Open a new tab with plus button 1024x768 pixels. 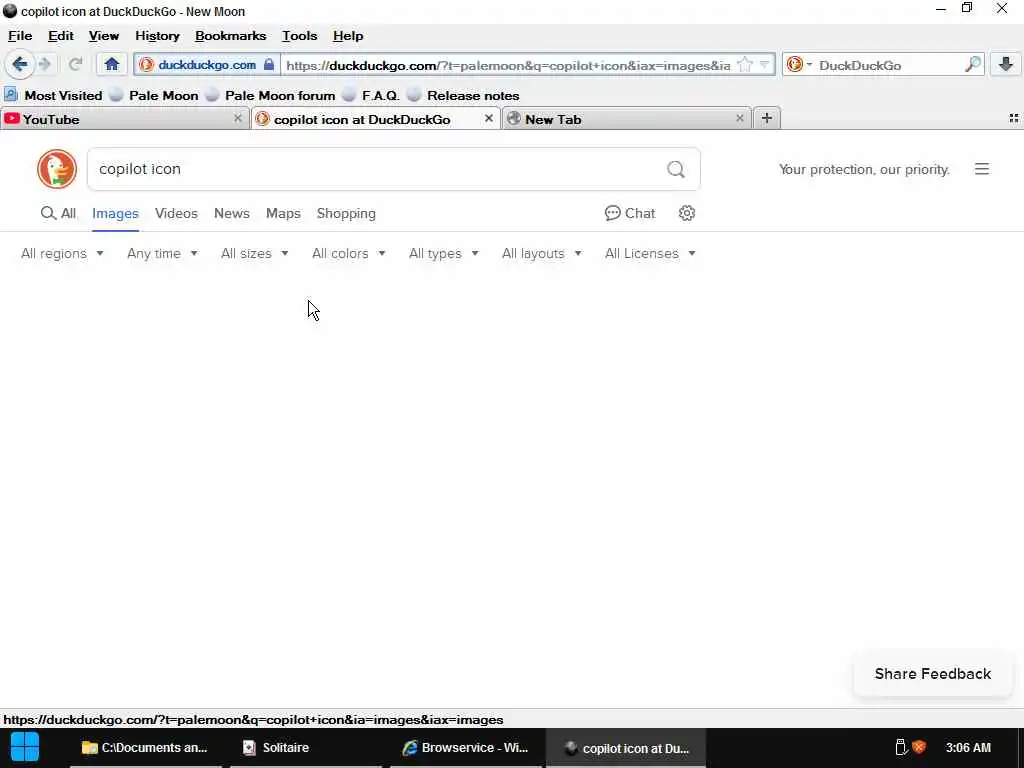coord(767,118)
